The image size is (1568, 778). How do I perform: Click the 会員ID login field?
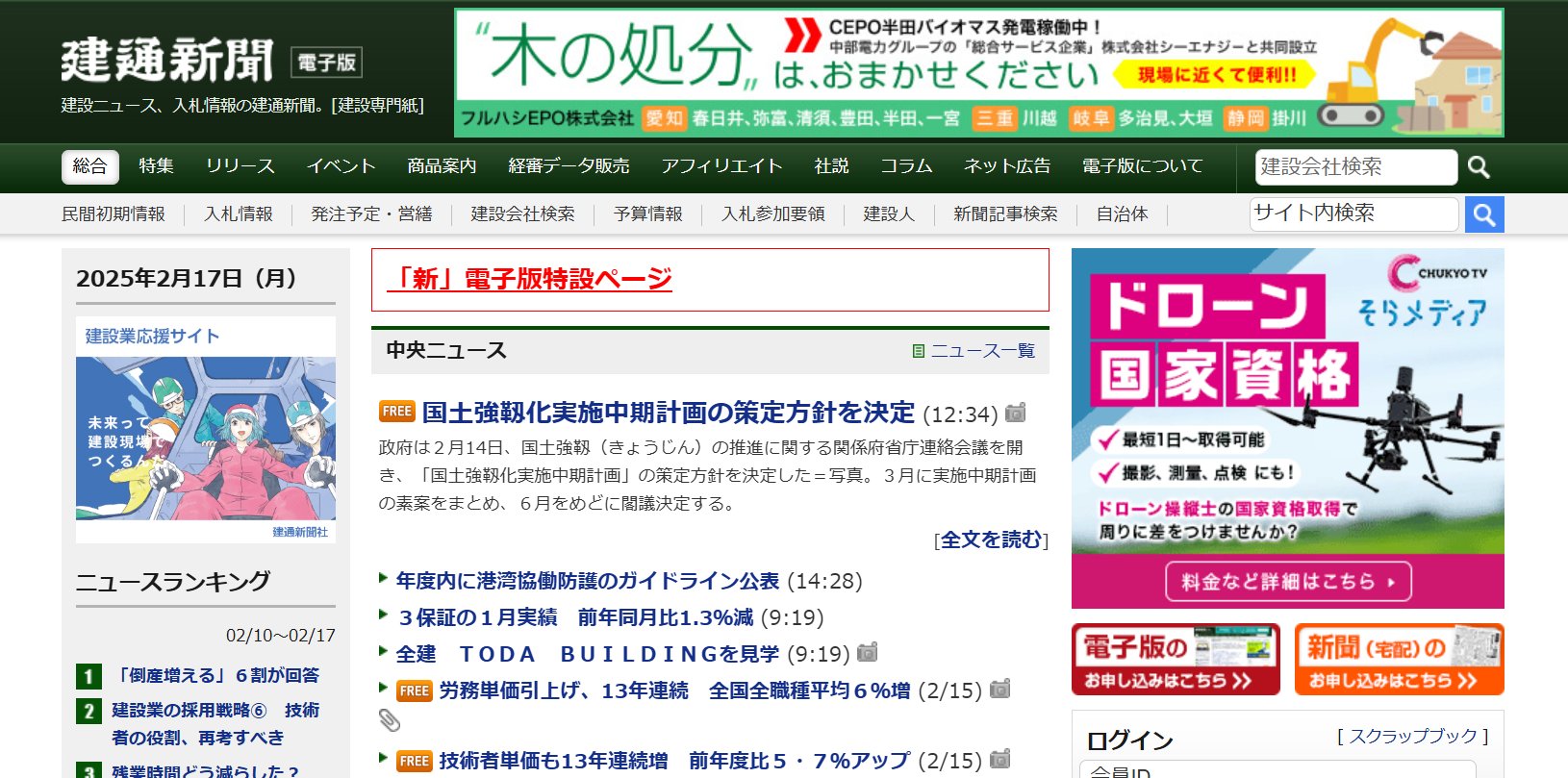(x=1277, y=769)
